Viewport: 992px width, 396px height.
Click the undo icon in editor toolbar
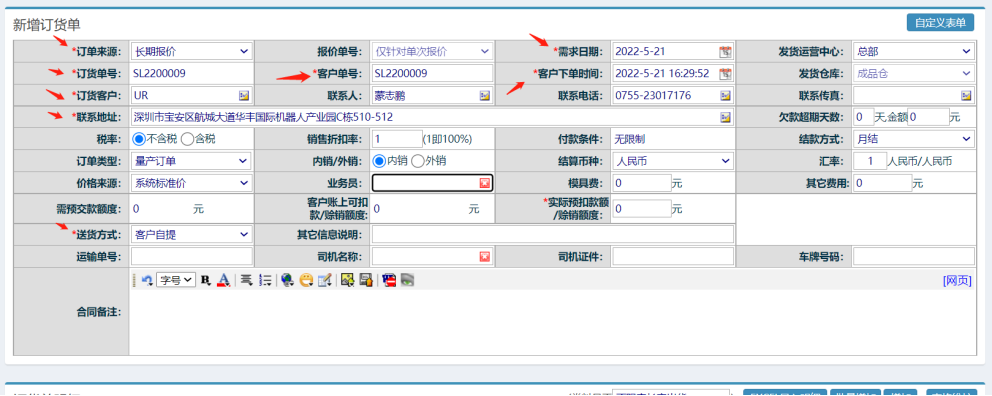147,280
